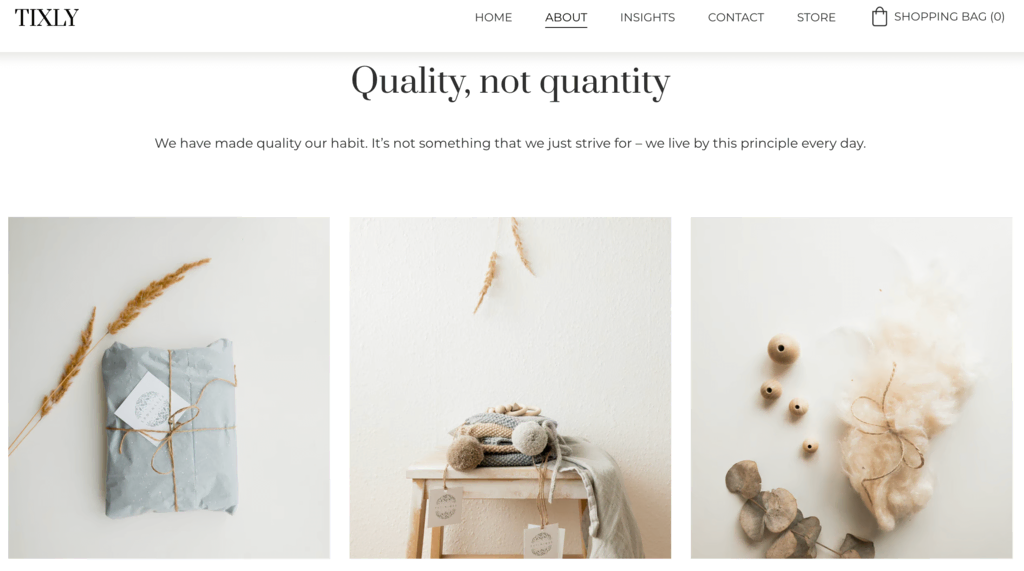Navigate to the CONTACT page

pyautogui.click(x=735, y=18)
